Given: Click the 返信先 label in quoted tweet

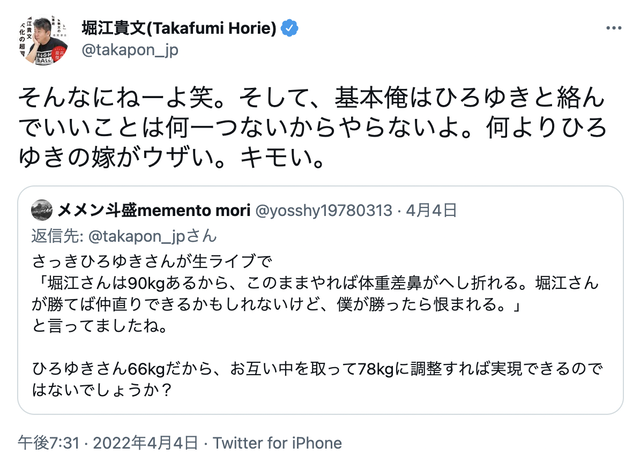Looking at the screenshot, I should click(57, 236).
